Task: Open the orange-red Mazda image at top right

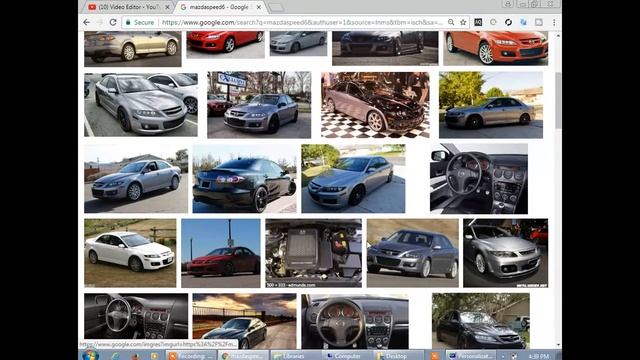Action: point(496,48)
